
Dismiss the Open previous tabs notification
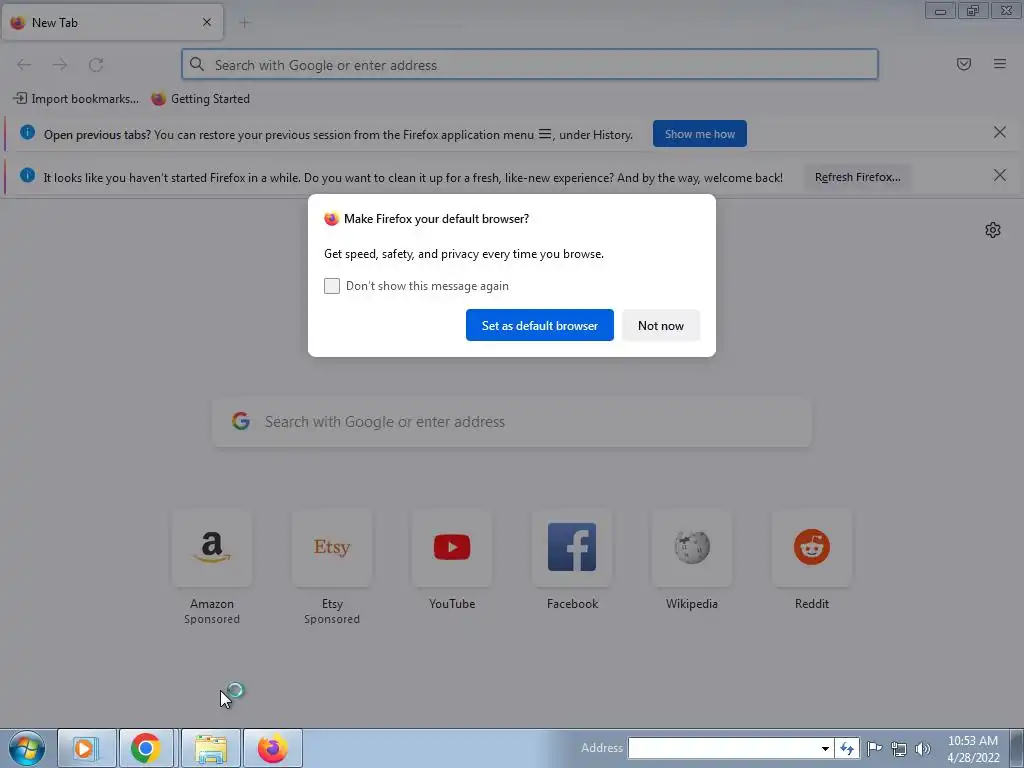point(999,133)
